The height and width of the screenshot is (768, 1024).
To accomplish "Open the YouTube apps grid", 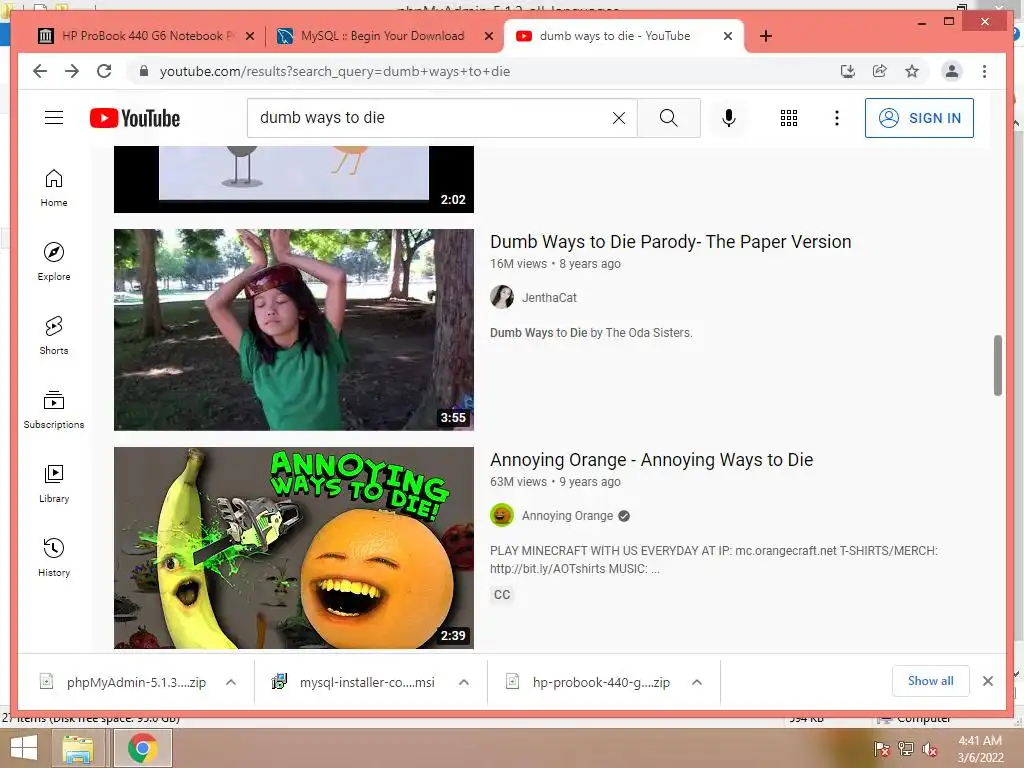I will click(x=789, y=118).
